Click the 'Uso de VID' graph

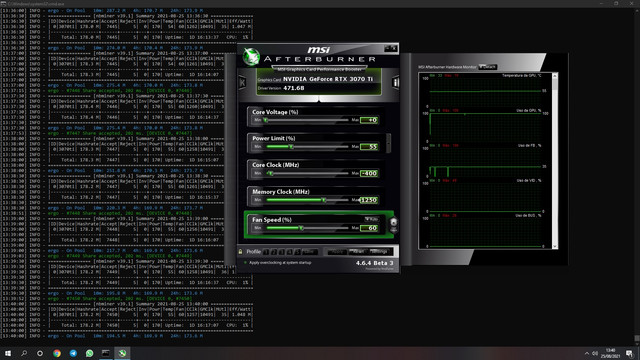(486, 197)
